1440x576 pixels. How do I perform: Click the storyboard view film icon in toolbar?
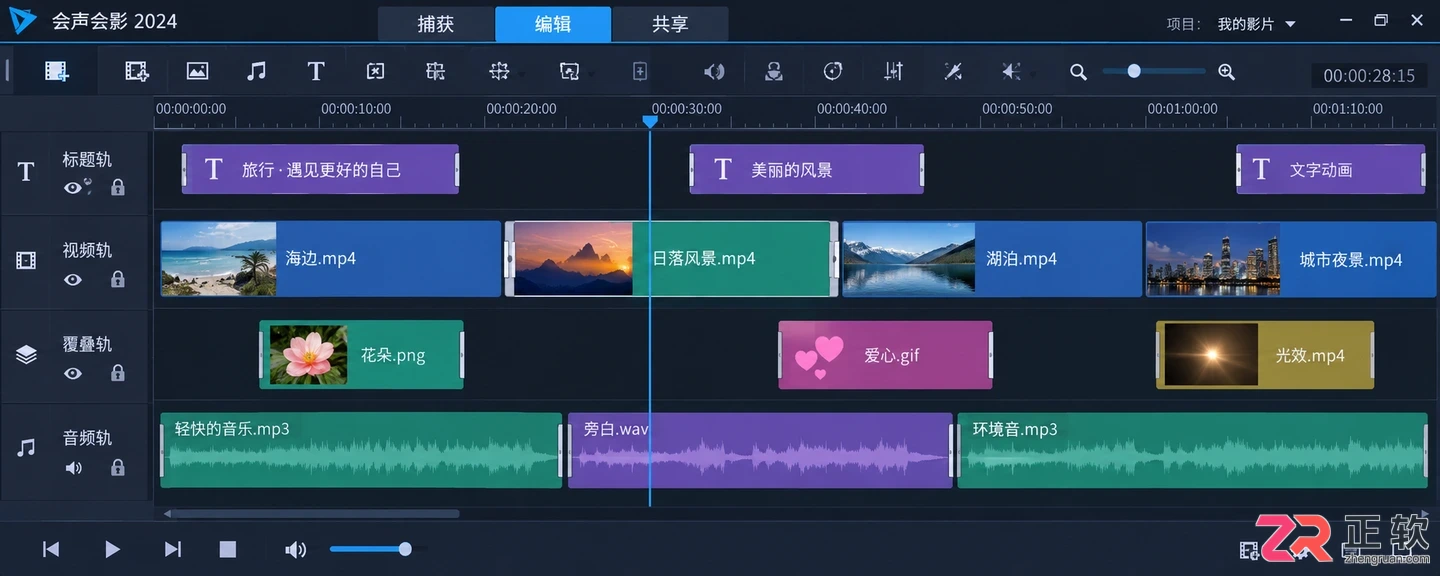pyautogui.click(x=56, y=71)
